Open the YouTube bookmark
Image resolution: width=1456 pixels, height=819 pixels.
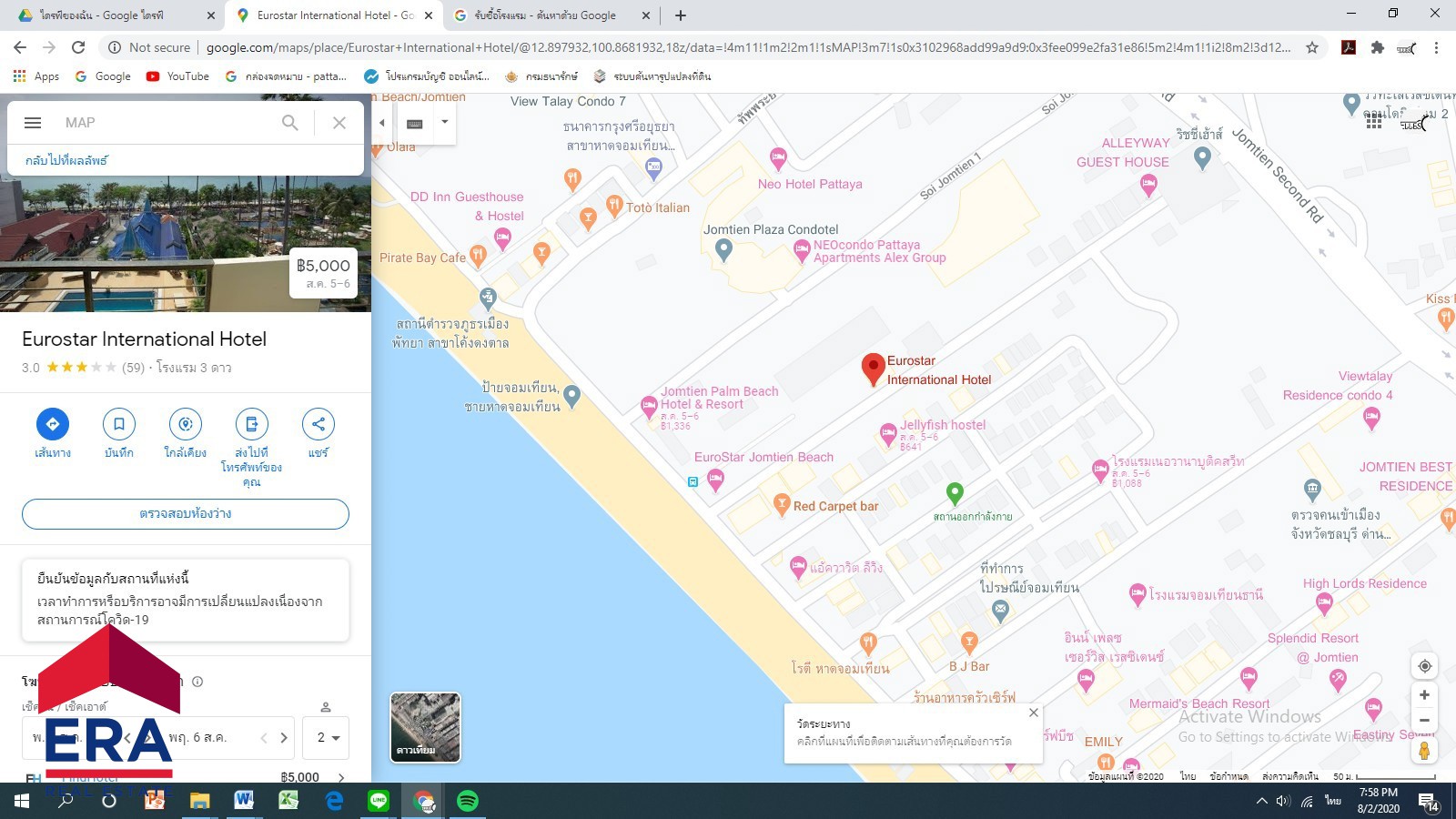click(178, 76)
